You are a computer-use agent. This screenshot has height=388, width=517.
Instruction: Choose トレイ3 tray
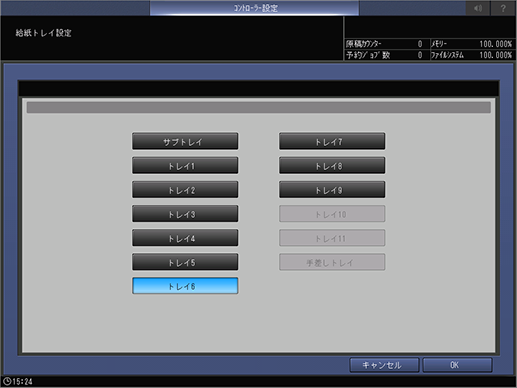click(x=185, y=214)
